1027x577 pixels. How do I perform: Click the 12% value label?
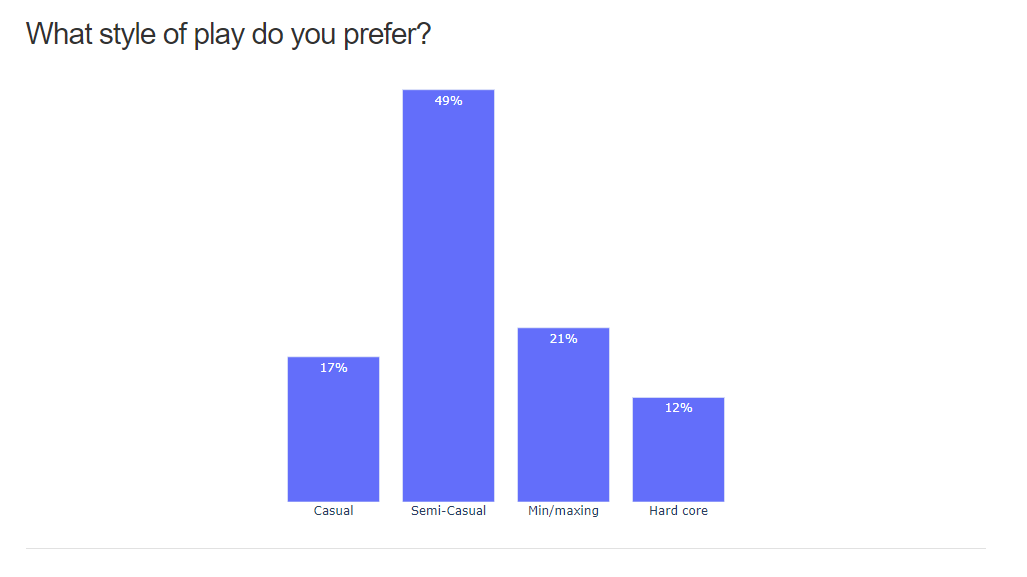[x=679, y=408]
